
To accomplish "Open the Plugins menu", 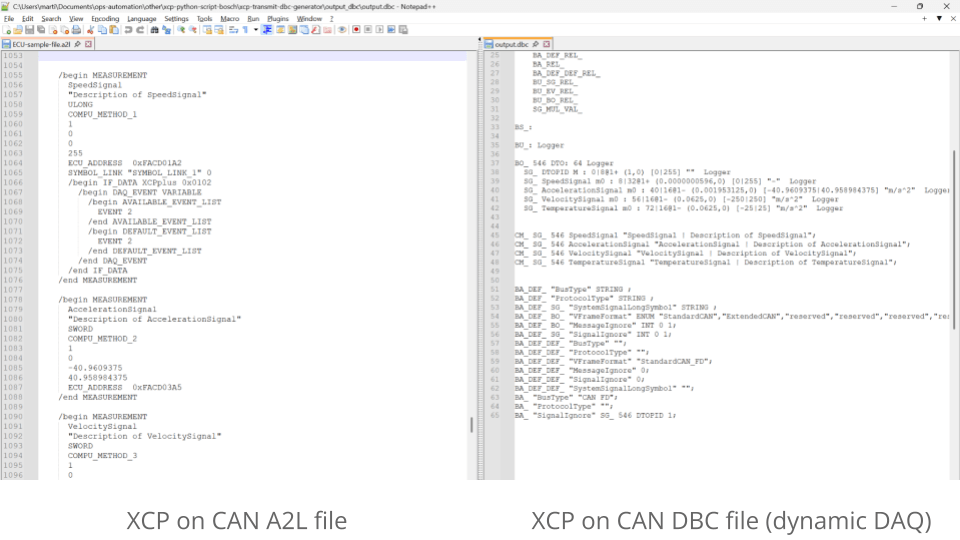I will pos(277,19).
